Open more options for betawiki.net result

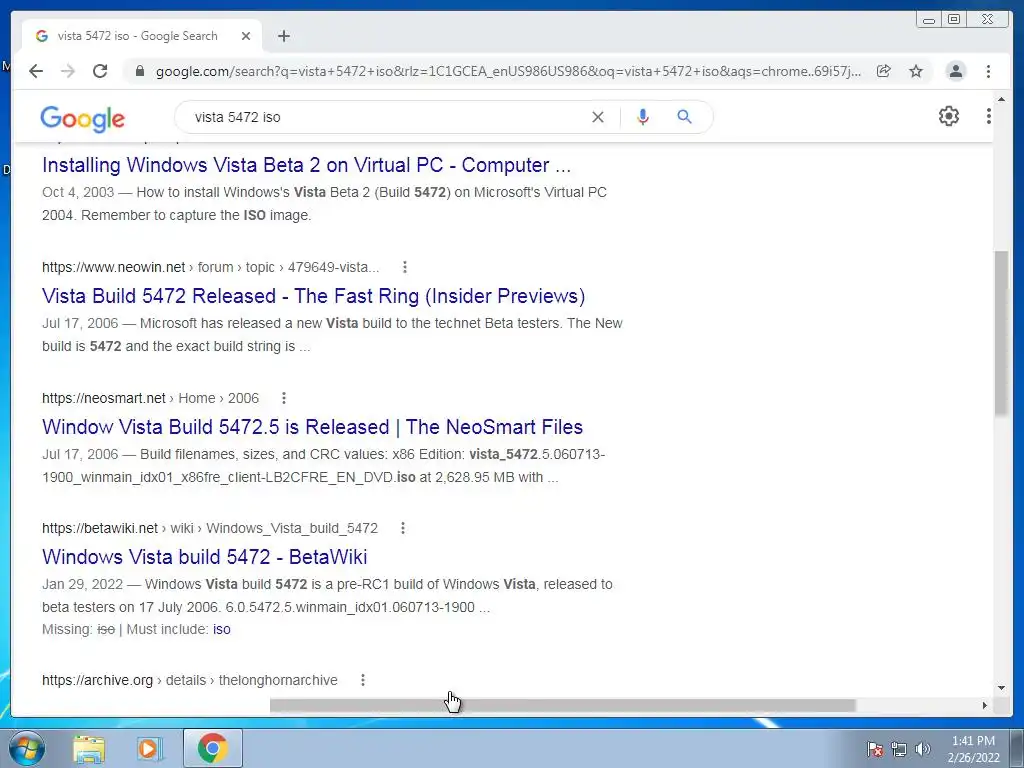point(403,528)
